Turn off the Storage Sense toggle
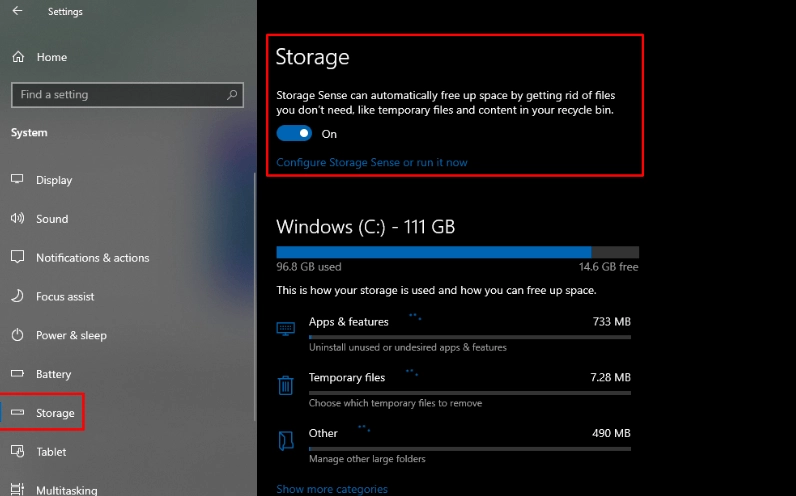Screen dimensions: 796x496 click(294, 133)
